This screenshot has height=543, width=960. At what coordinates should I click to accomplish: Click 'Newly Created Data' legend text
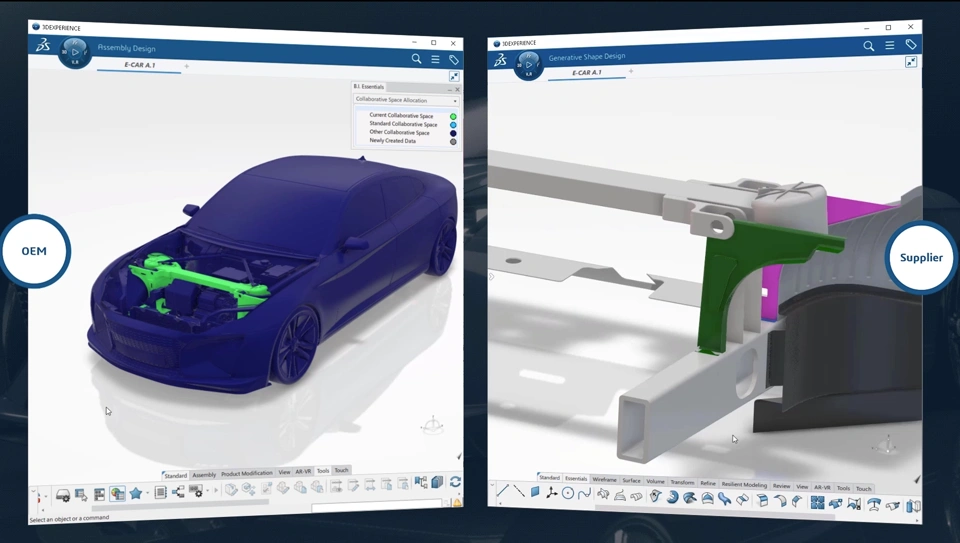pos(392,141)
